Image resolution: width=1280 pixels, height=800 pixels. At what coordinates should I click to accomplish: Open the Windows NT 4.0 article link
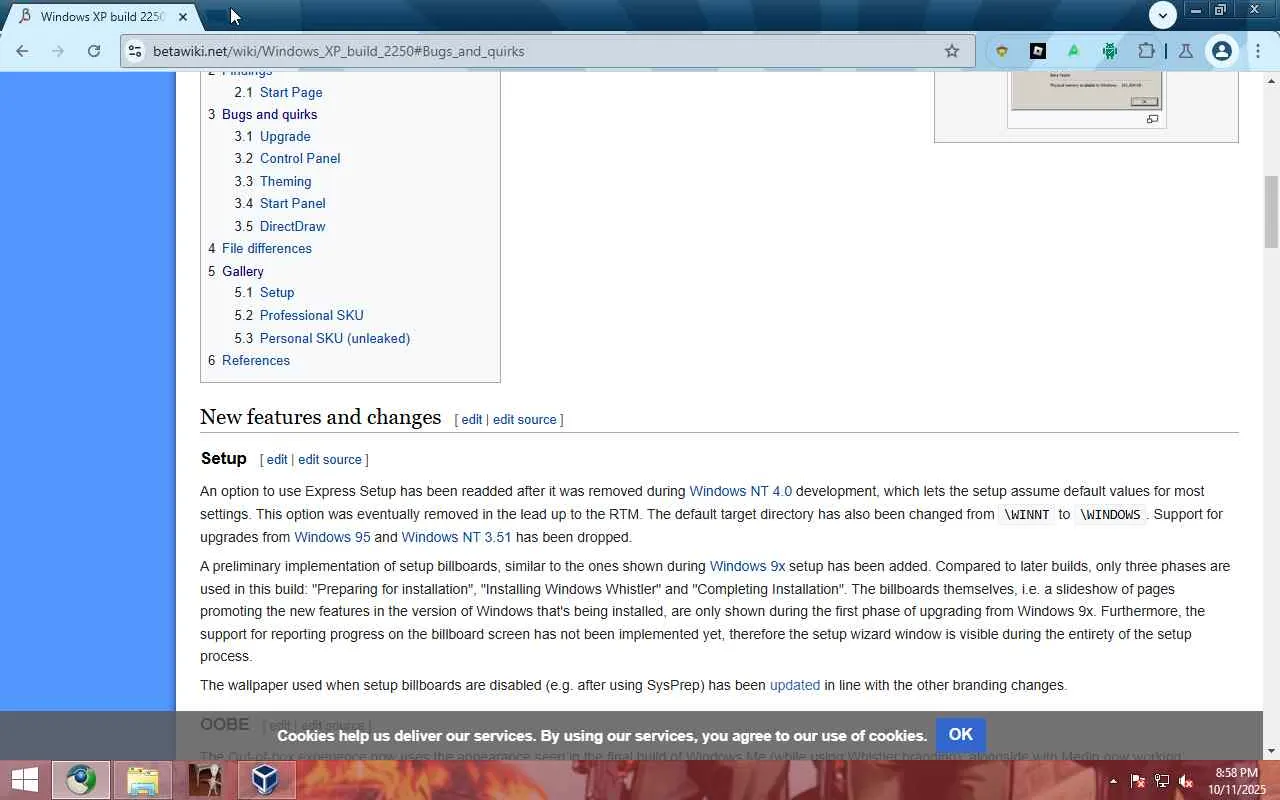pos(740,491)
